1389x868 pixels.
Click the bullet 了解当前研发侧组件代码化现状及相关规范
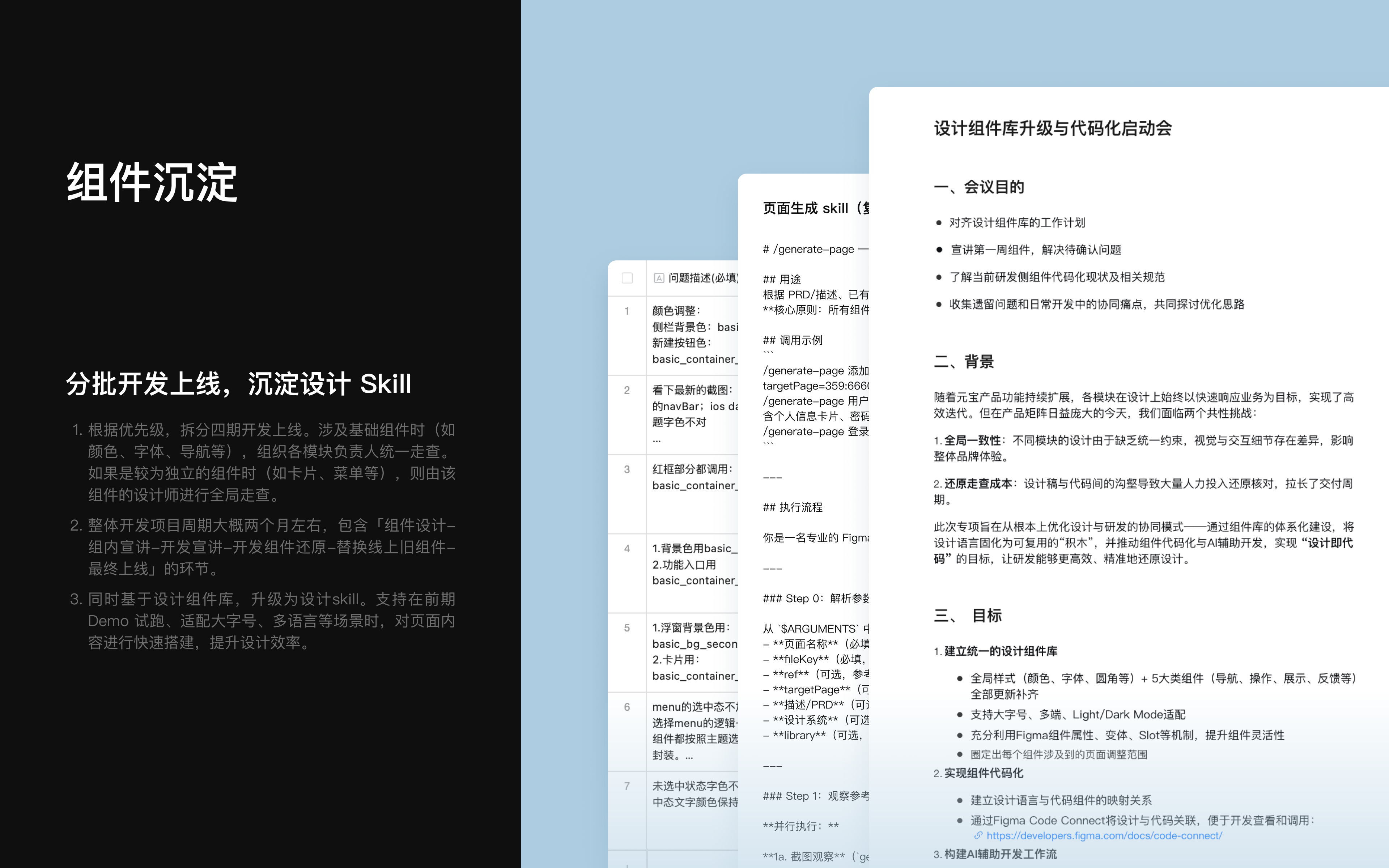tap(1057, 277)
